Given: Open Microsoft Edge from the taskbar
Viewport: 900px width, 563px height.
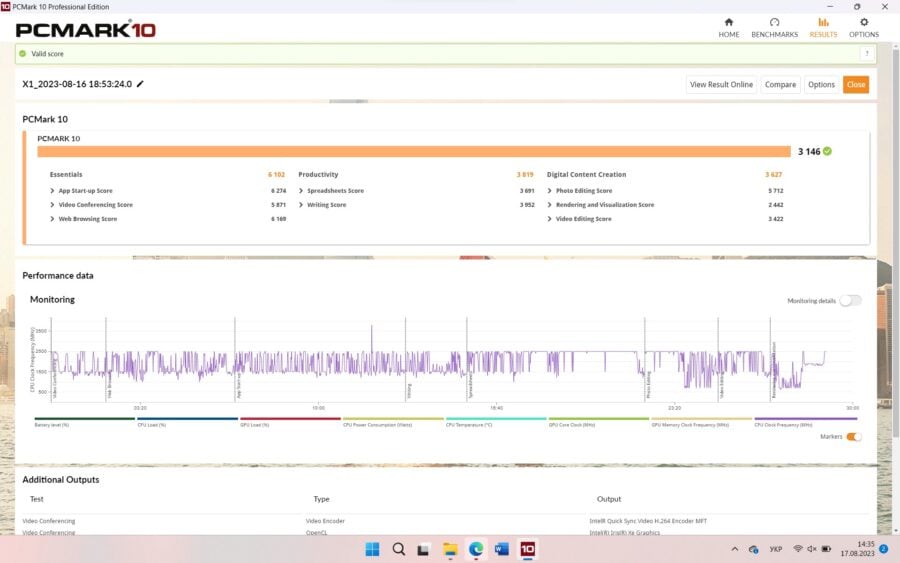Looking at the screenshot, I should [x=476, y=549].
